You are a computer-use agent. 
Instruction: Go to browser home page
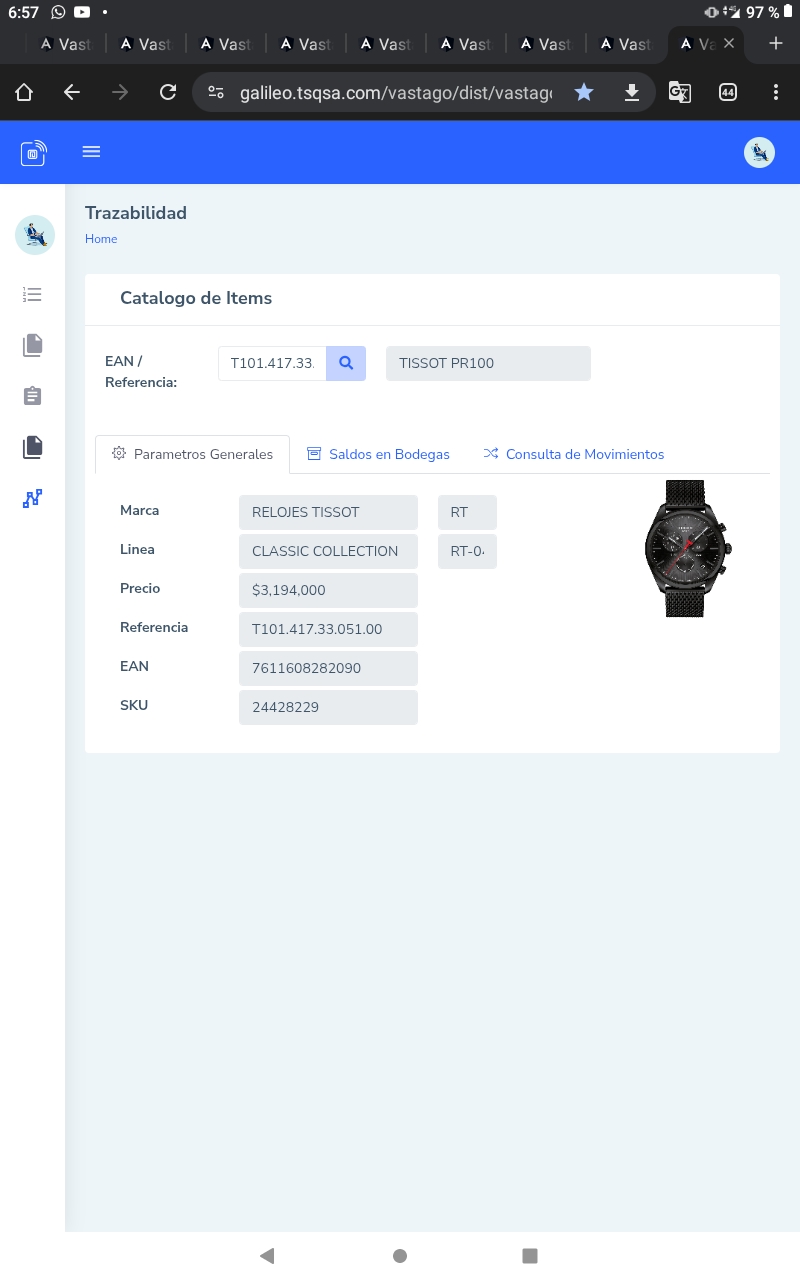pos(24,92)
